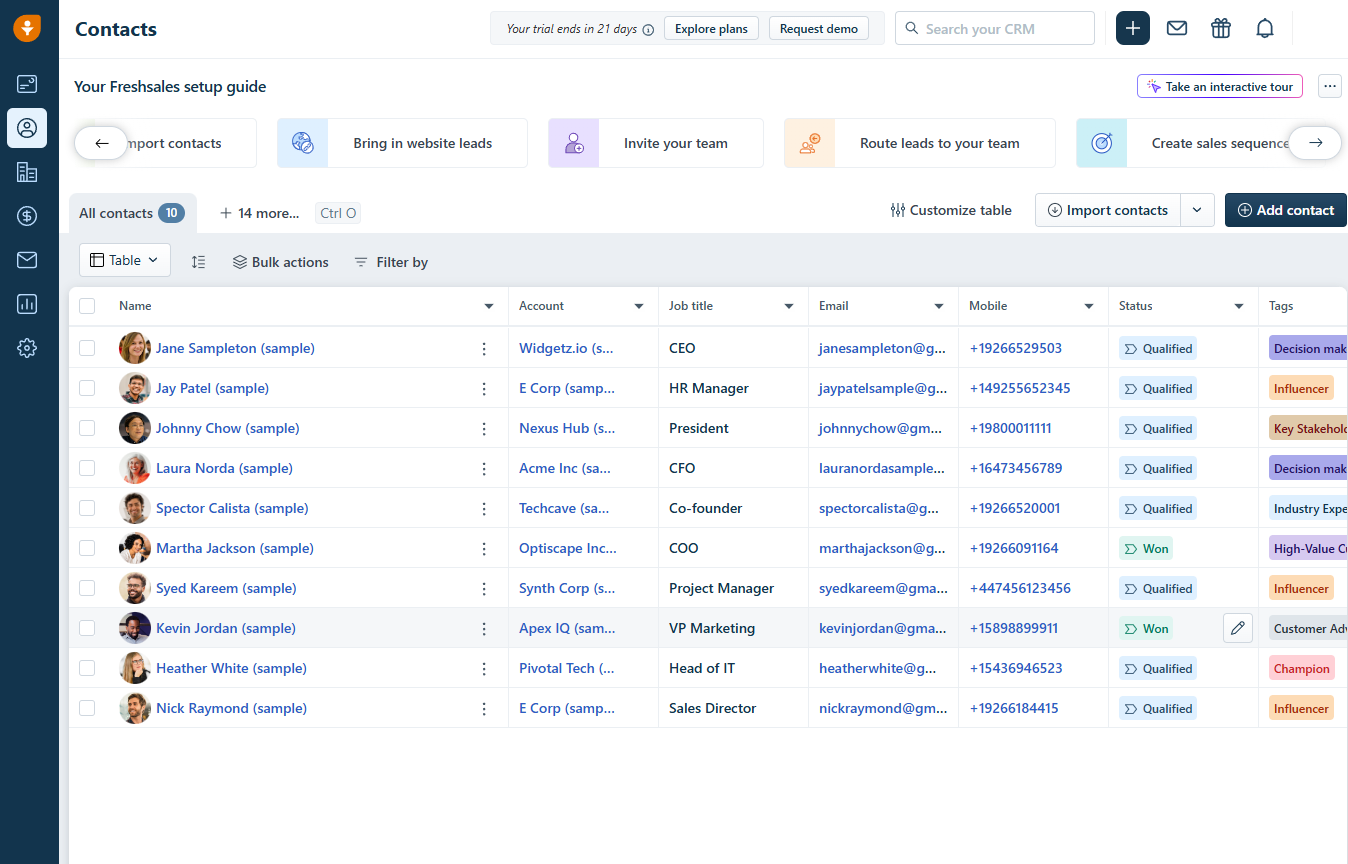Open the Email inbox from the sidebar
1348x864 pixels.
[x=27, y=260]
